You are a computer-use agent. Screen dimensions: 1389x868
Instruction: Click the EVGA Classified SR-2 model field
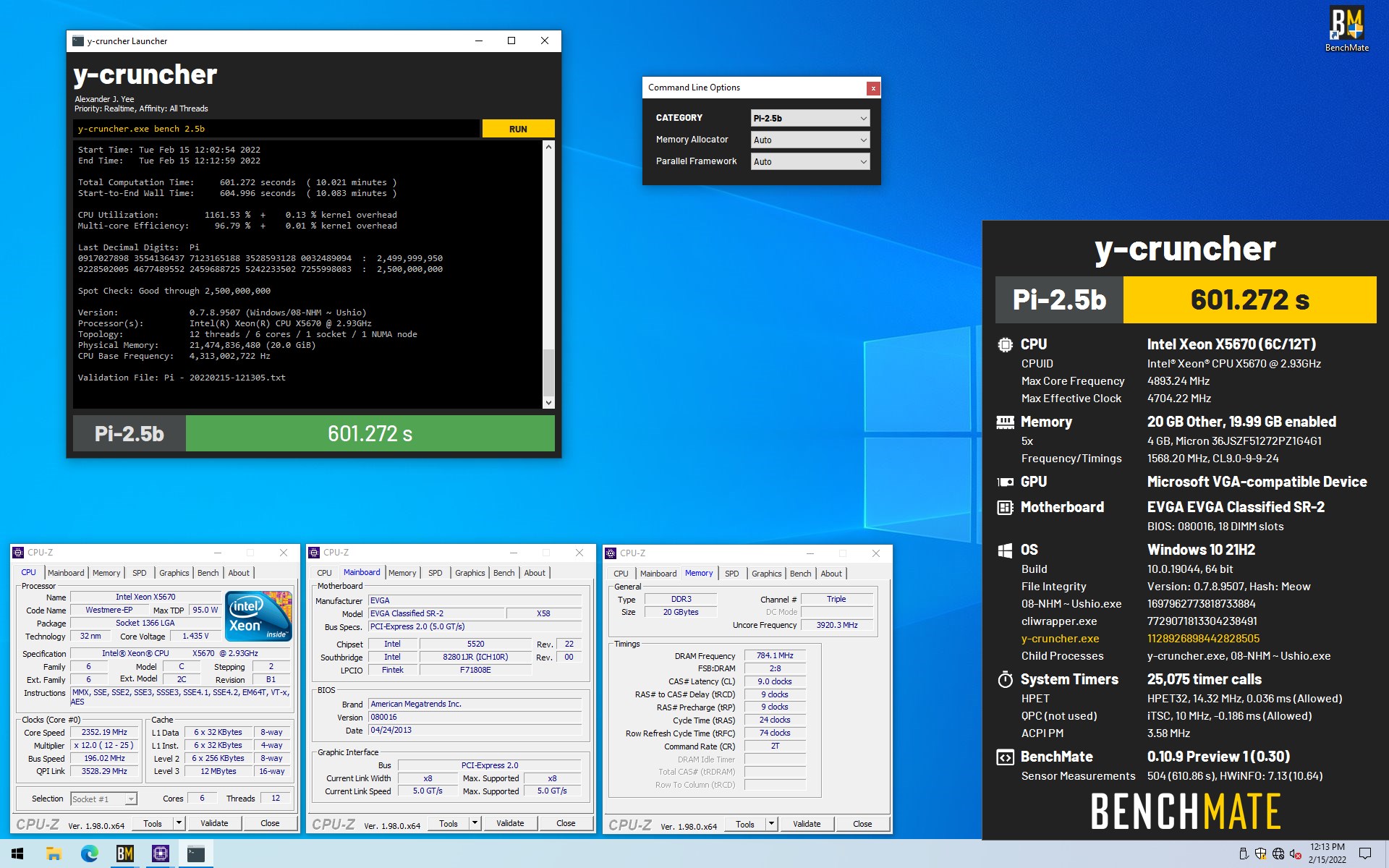point(436,613)
